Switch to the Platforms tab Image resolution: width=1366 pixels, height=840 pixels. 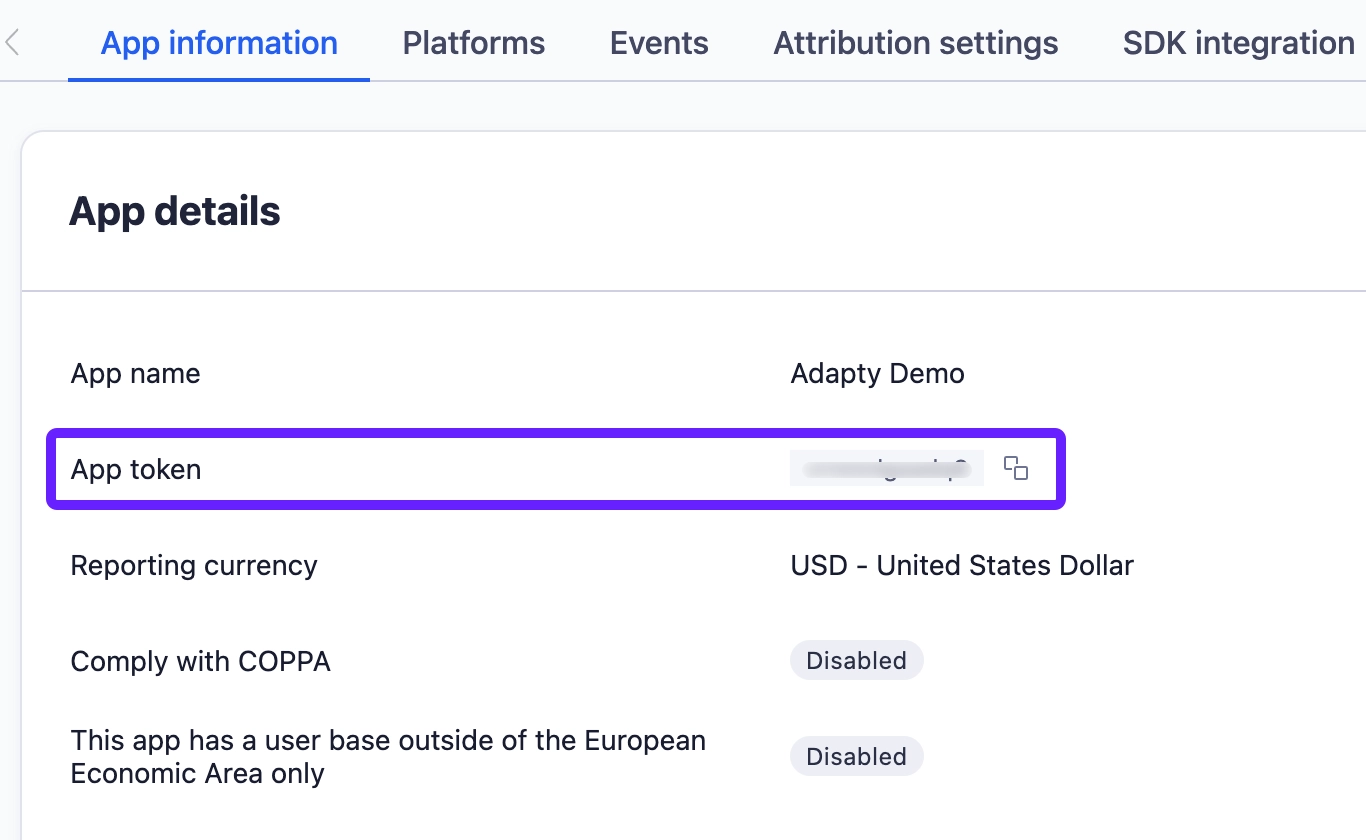coord(473,43)
